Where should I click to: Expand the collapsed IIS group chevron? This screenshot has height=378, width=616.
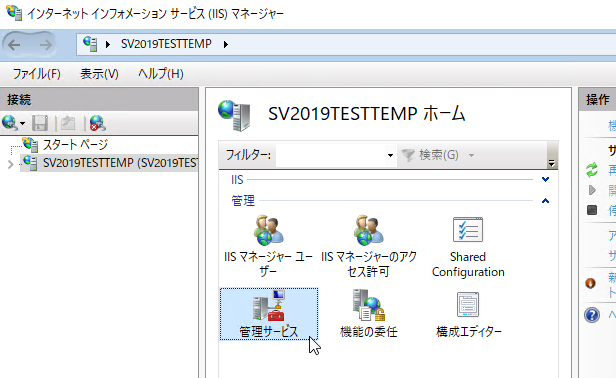(x=545, y=180)
